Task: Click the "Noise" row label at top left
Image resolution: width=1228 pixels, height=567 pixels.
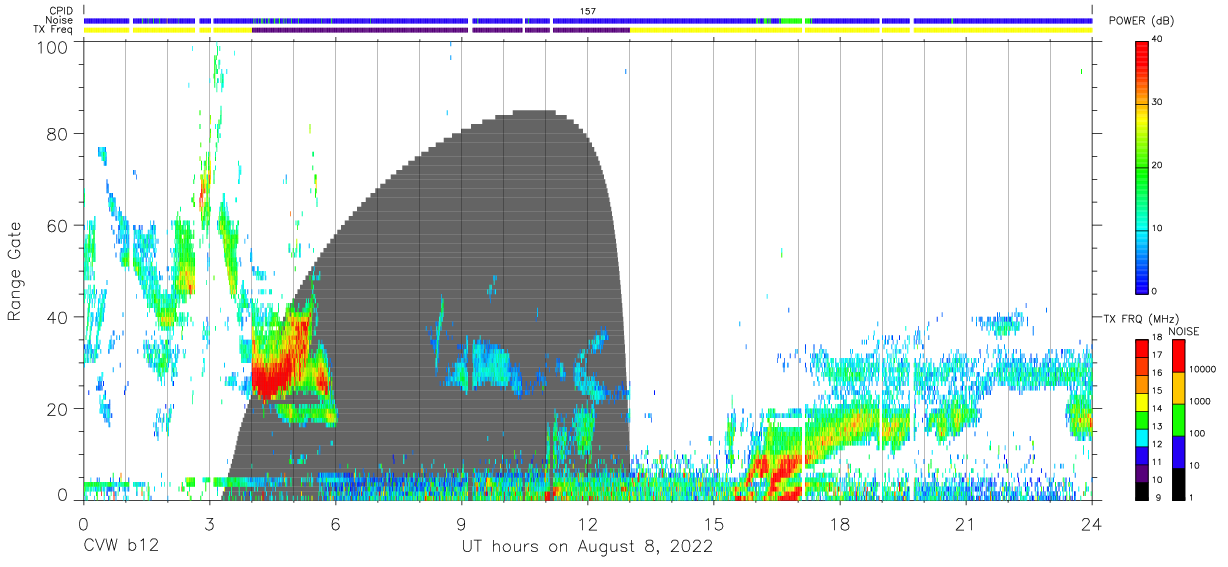Action: [61, 20]
